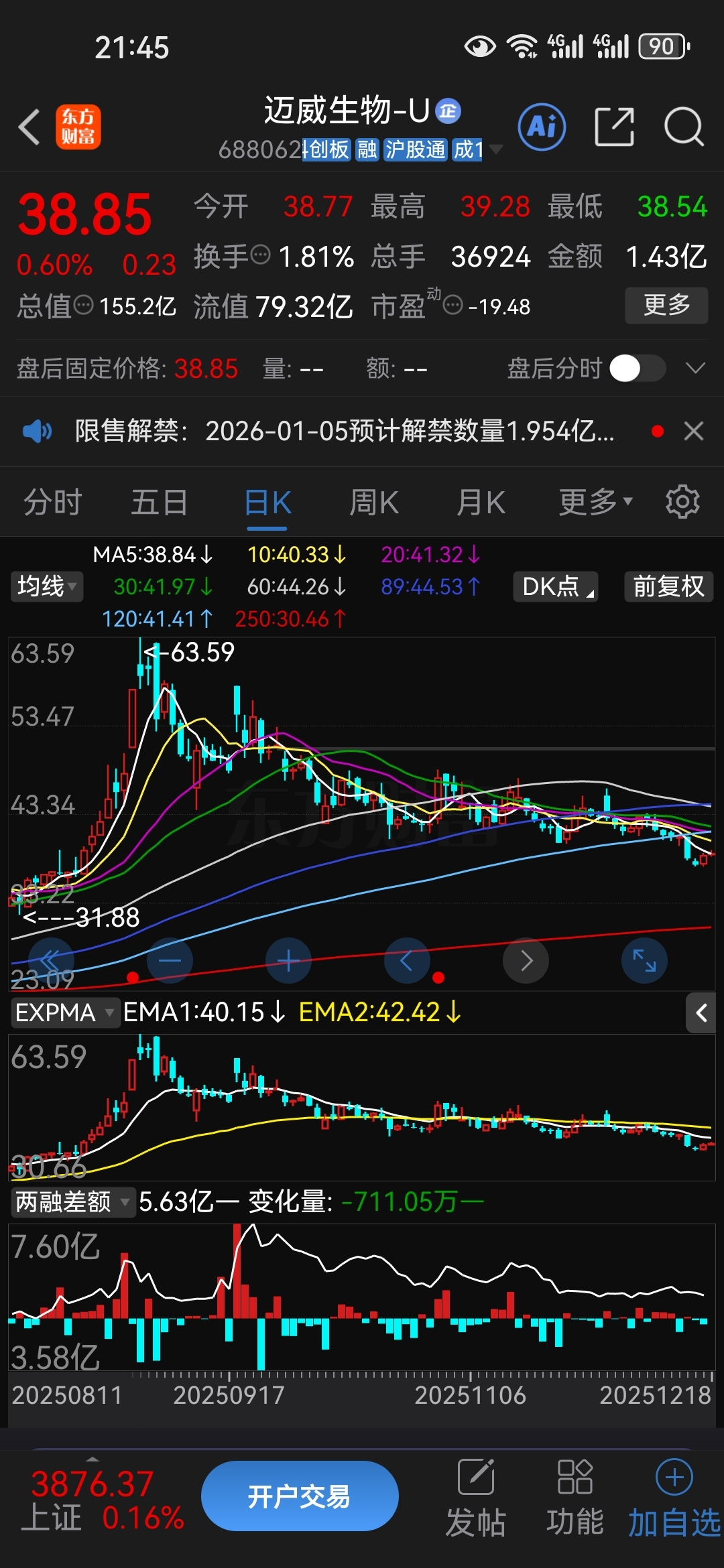Tap the share icon
The width and height of the screenshot is (724, 1568).
[x=615, y=127]
